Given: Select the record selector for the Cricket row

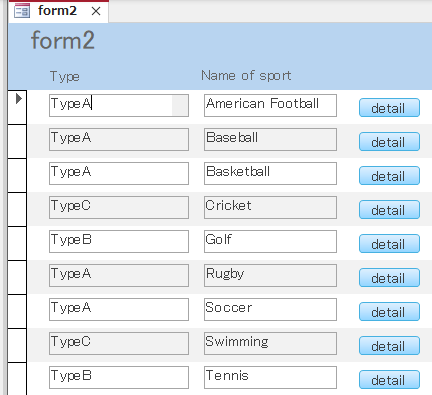Looking at the screenshot, I should 17,209.
